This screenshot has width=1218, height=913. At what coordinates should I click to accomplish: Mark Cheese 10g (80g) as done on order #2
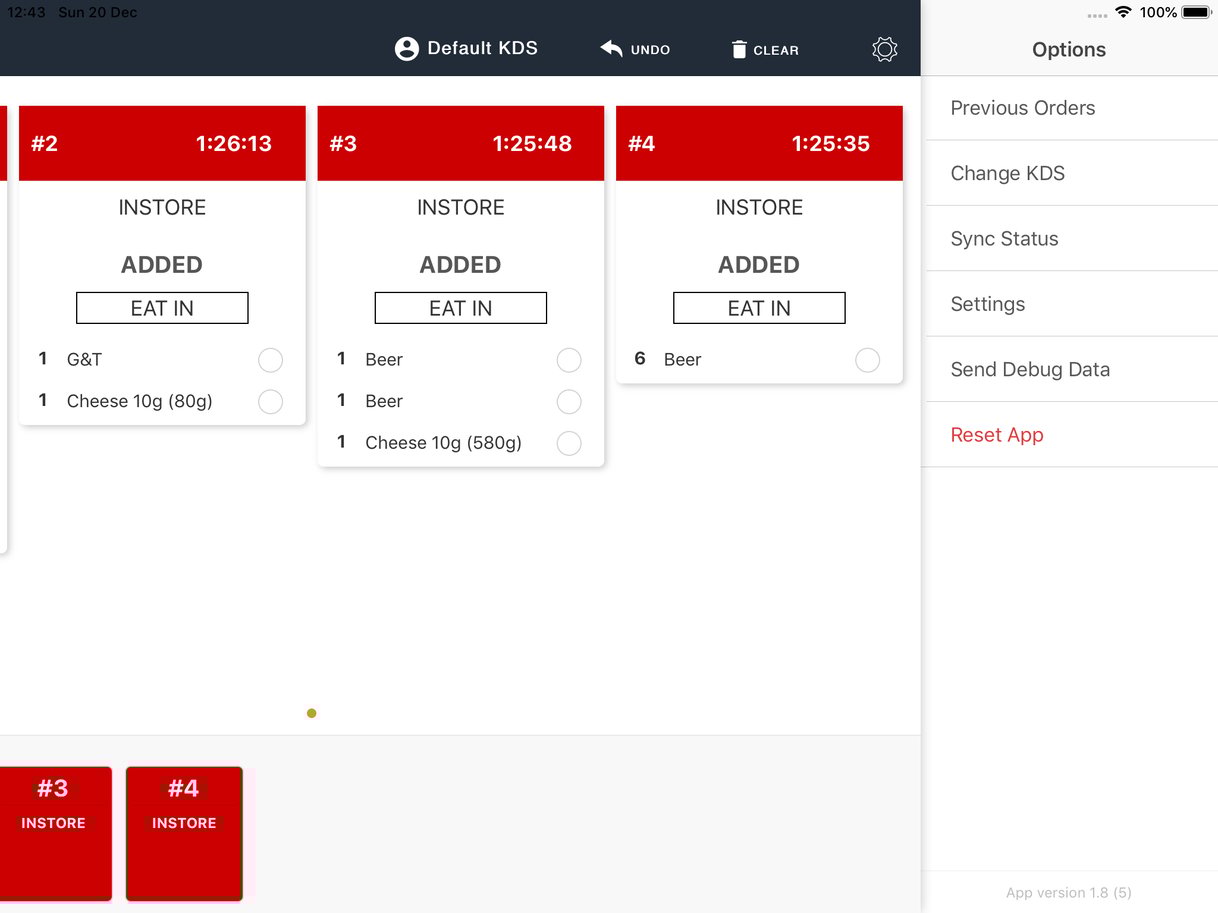coord(270,401)
